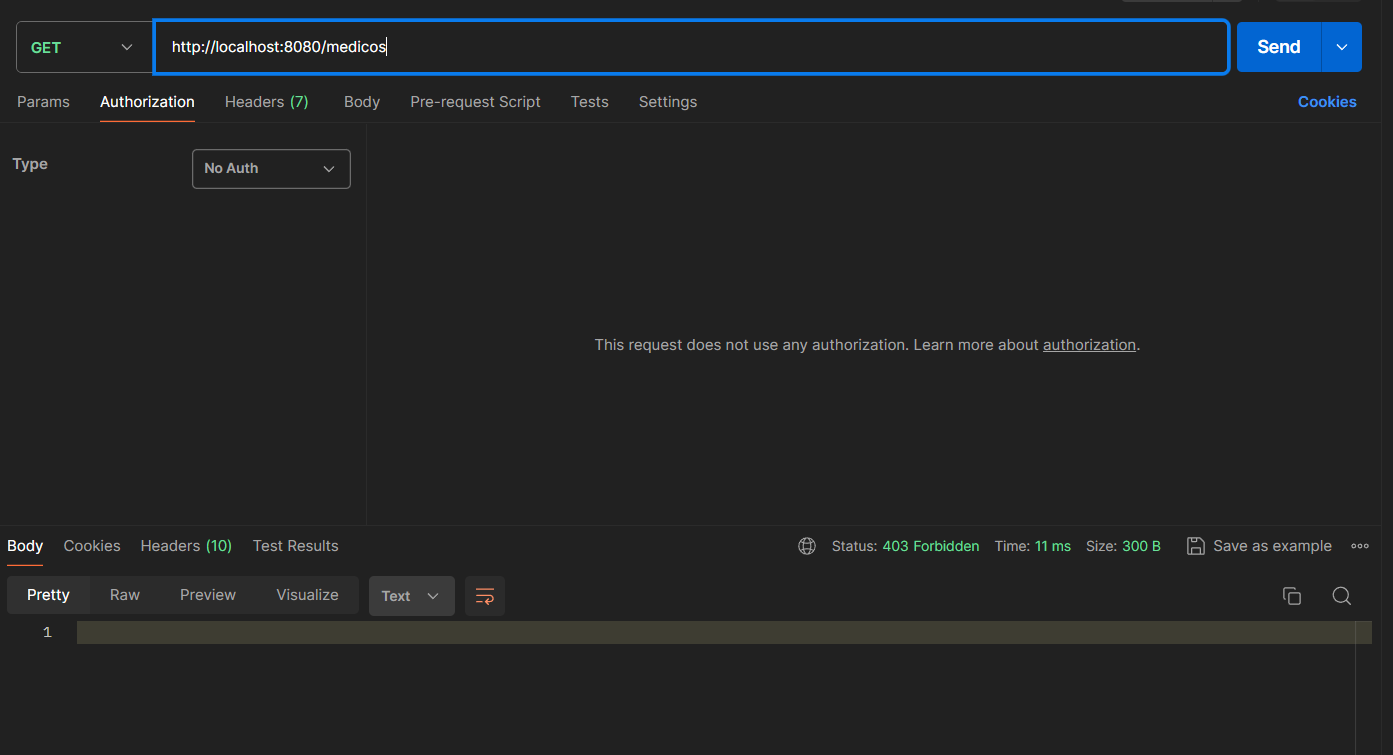Open the Test Results tab
This screenshot has height=755, width=1393.
pos(295,546)
